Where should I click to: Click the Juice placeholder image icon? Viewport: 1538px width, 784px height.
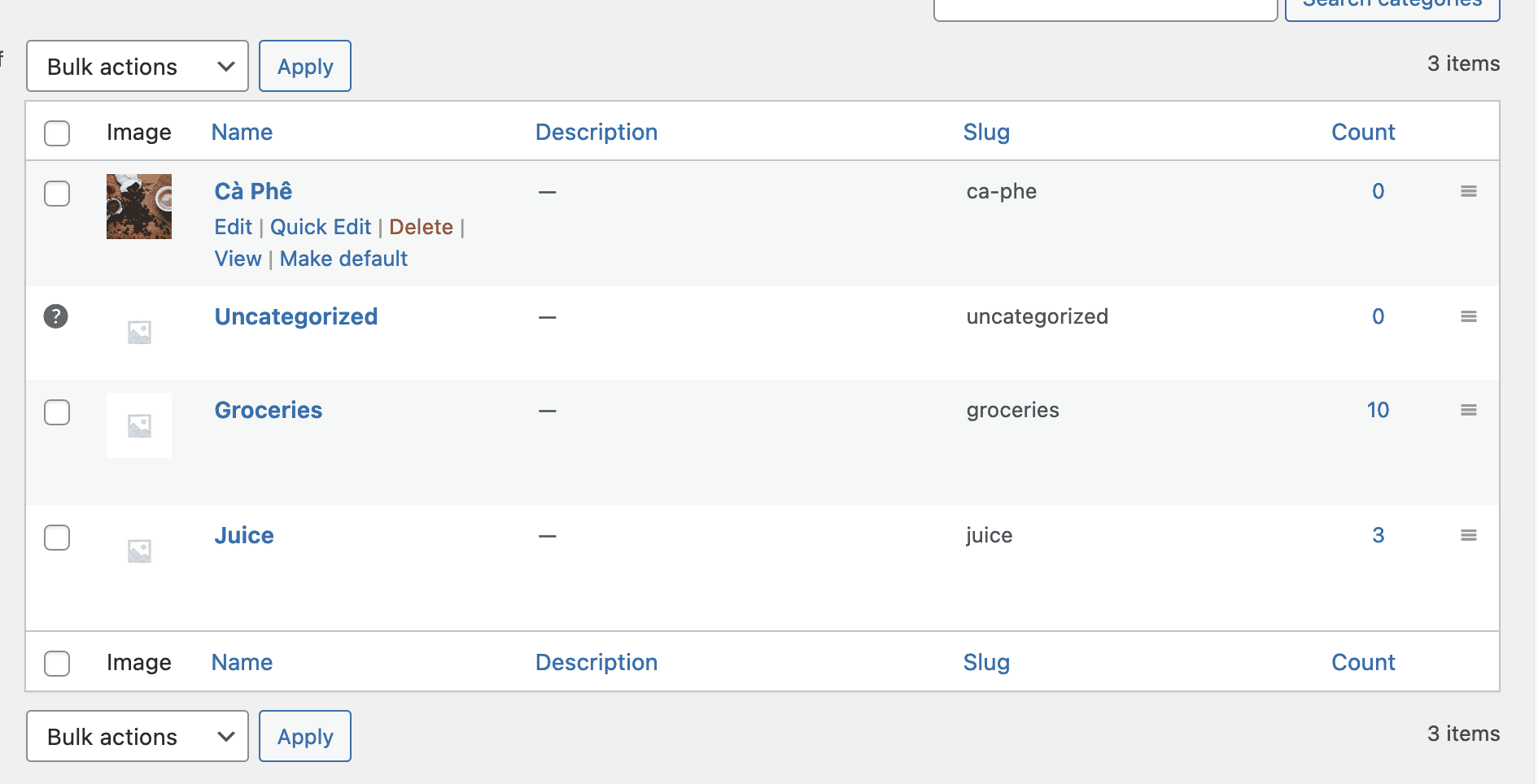(139, 551)
